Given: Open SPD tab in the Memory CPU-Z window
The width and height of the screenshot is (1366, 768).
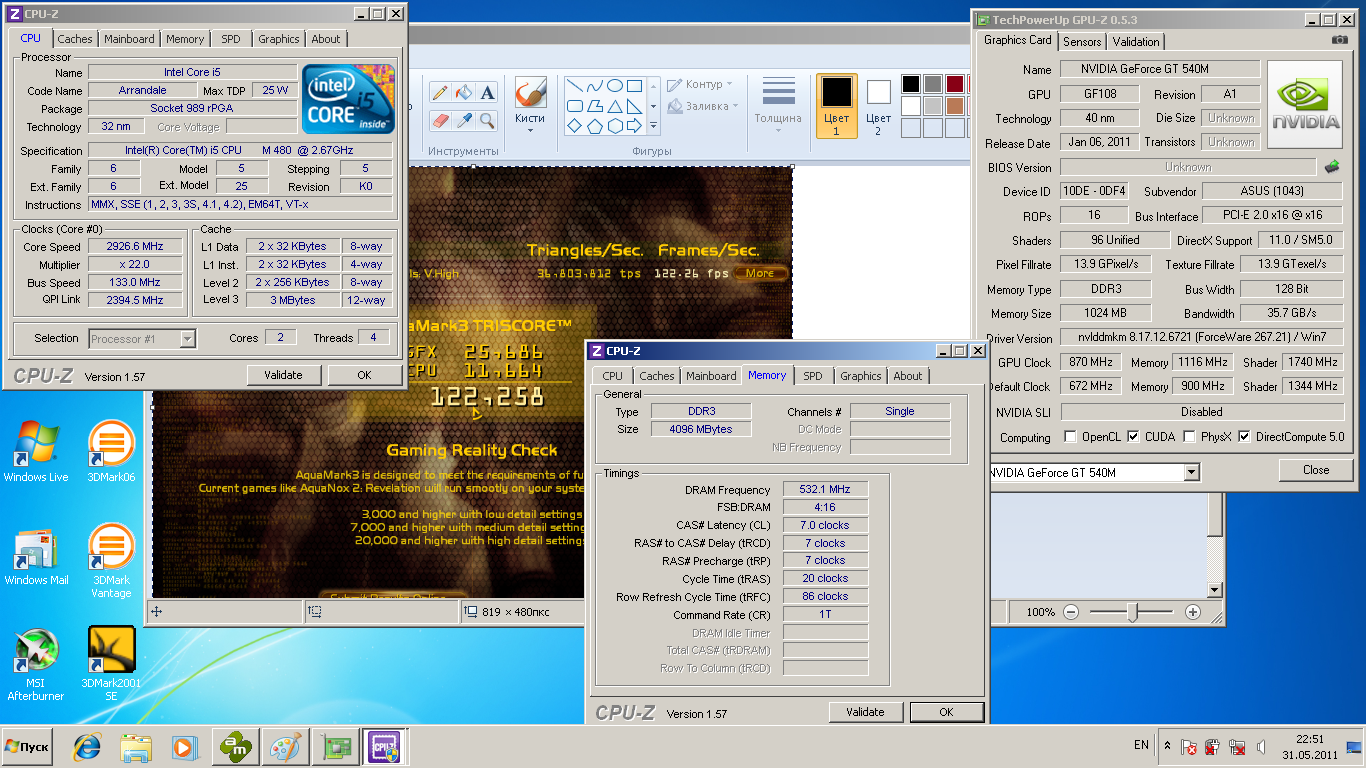Looking at the screenshot, I should coord(813,376).
